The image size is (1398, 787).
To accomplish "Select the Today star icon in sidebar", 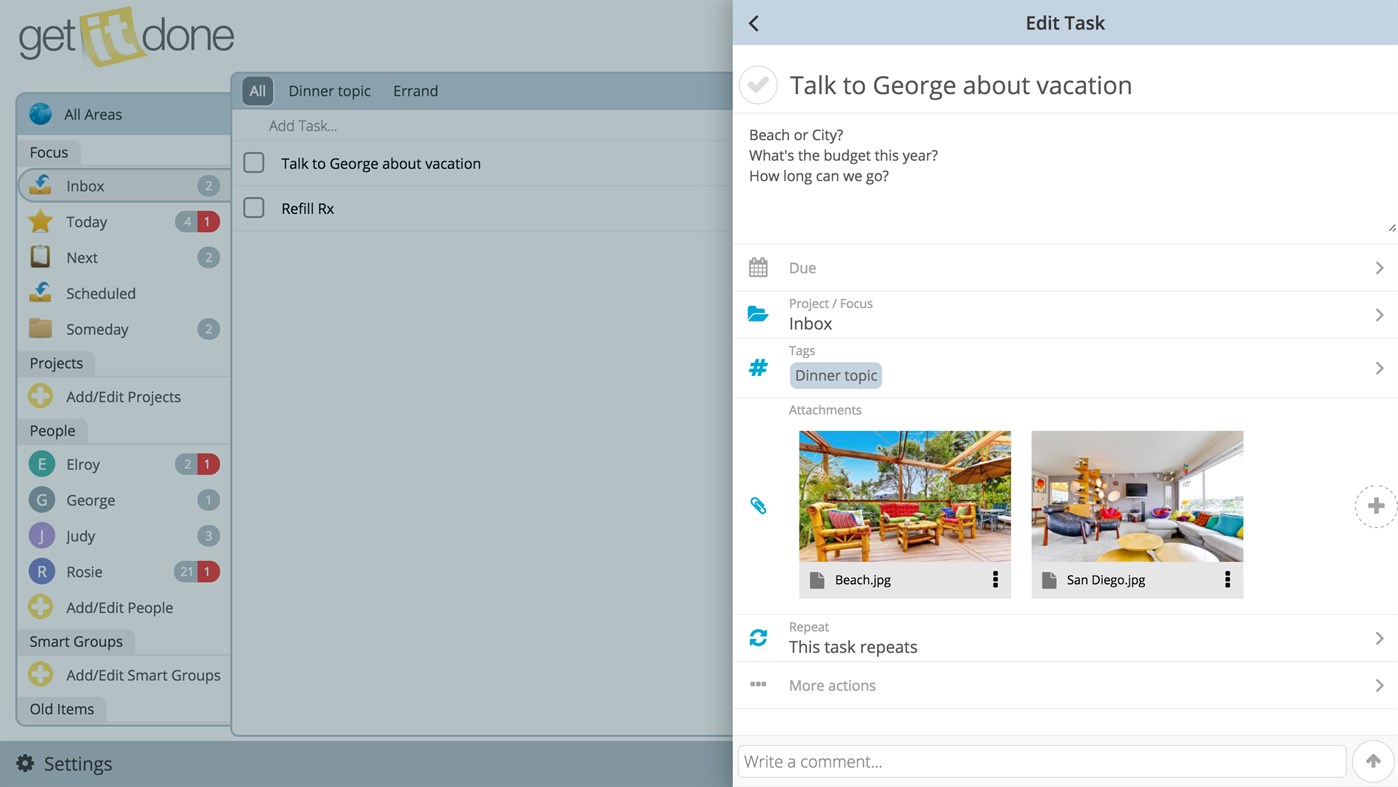I will pos(40,221).
